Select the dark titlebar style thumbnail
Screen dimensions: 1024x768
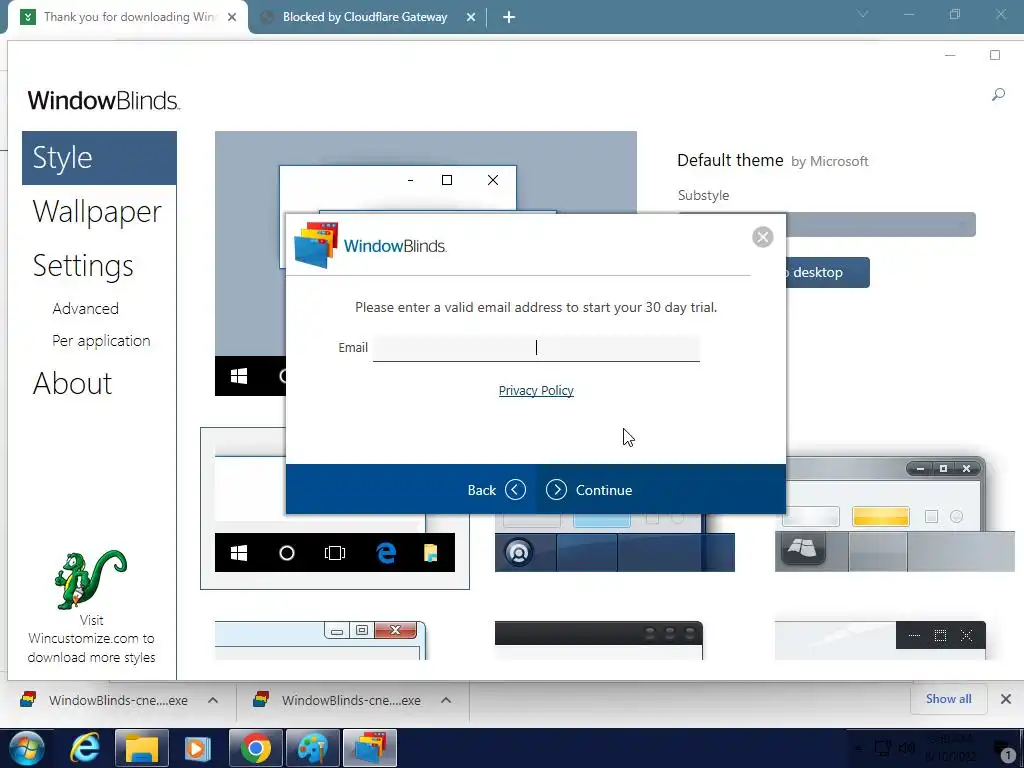599,640
